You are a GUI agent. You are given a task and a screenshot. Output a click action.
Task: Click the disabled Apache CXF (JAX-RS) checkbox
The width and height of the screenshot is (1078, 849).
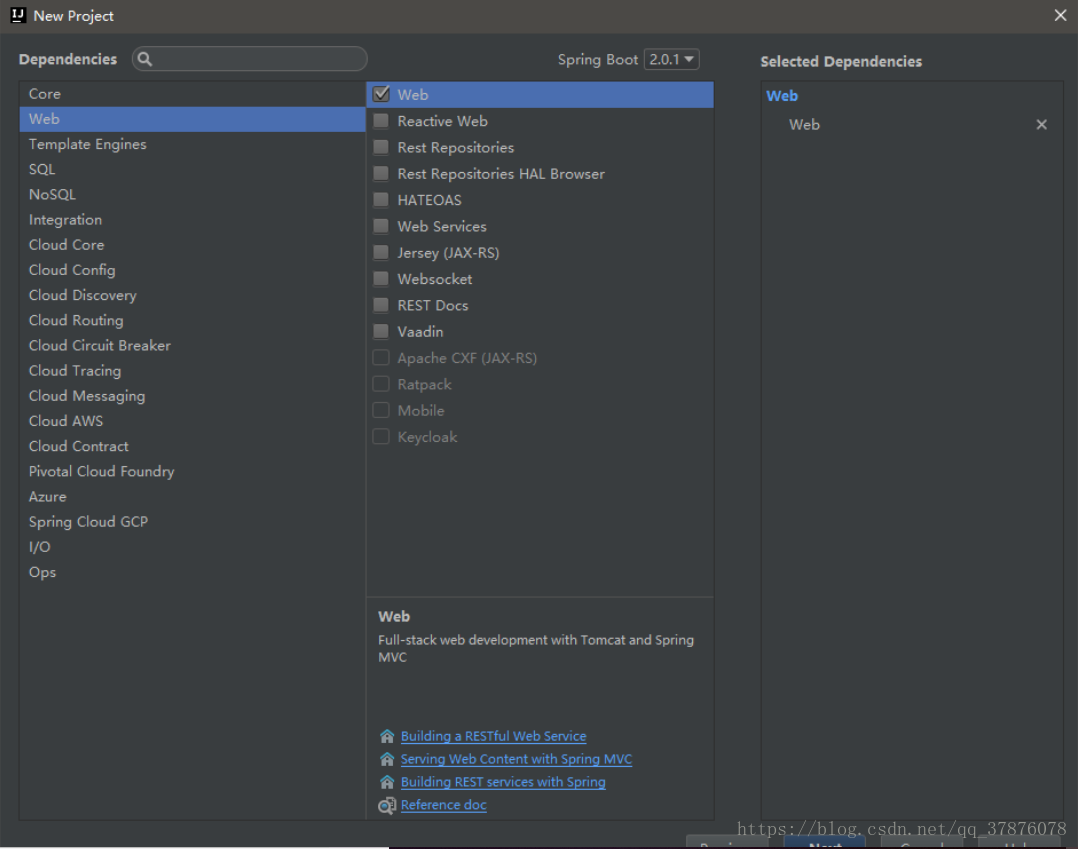[381, 357]
